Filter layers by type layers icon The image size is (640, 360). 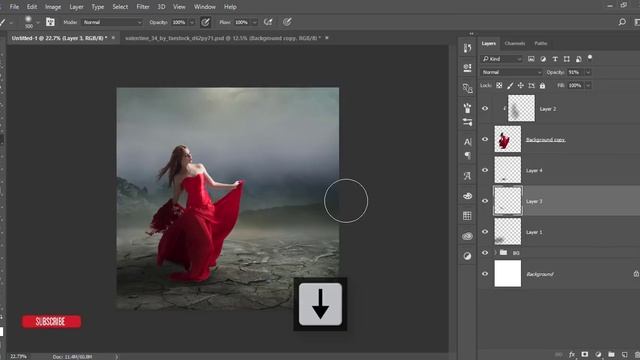coord(555,59)
